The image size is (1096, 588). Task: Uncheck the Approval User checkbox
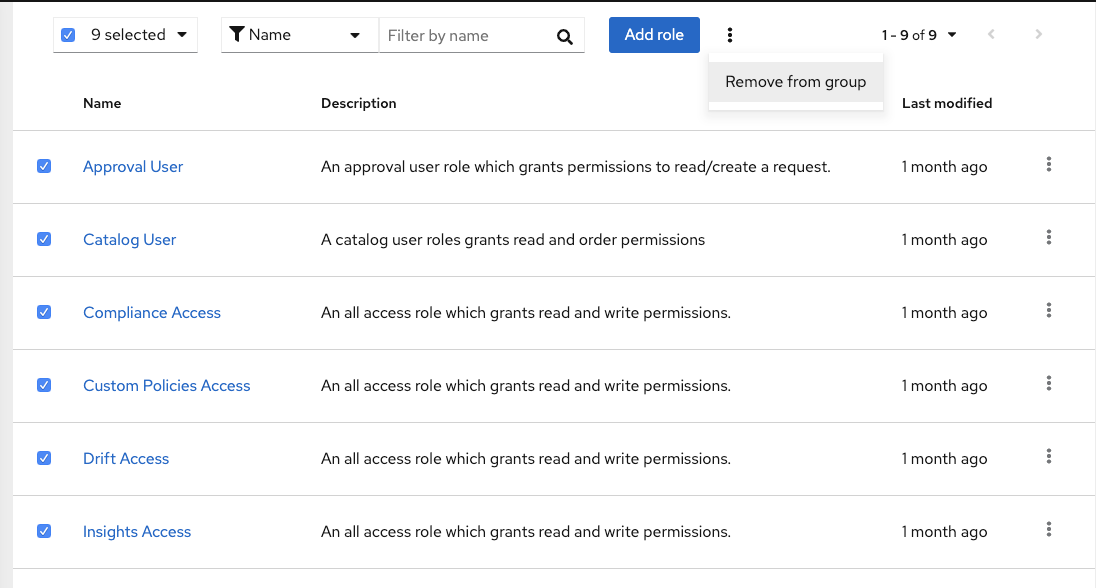coord(44,167)
